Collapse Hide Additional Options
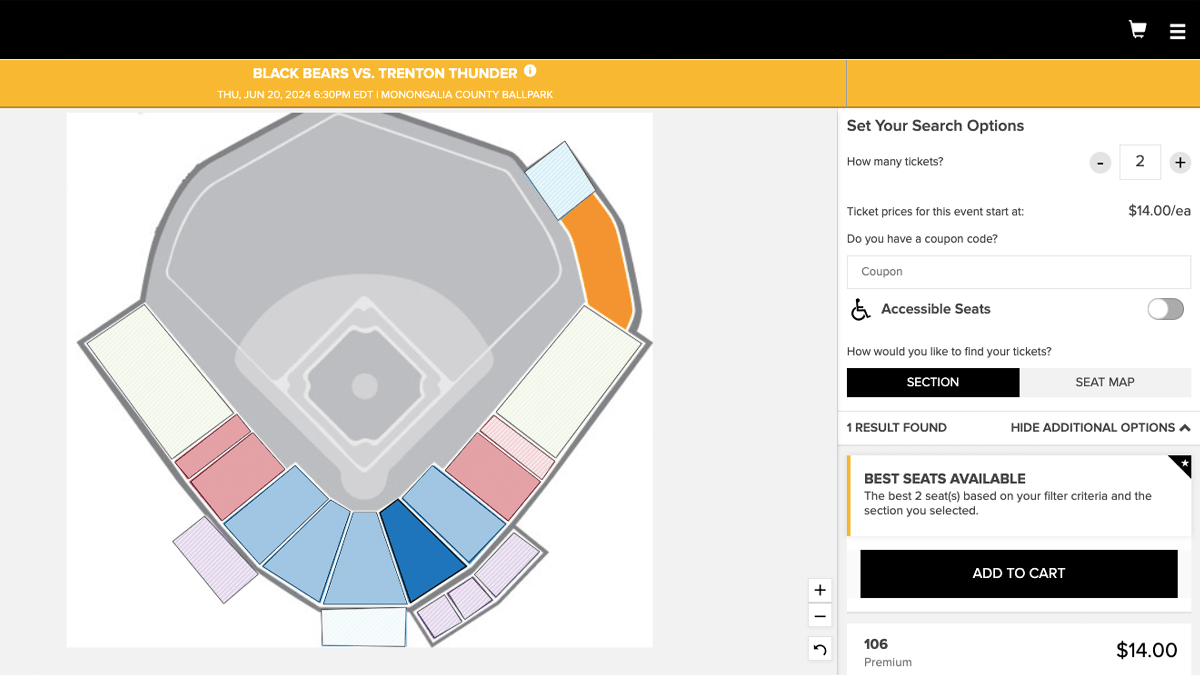Screen dimensions: 1200x675 tap(1100, 427)
